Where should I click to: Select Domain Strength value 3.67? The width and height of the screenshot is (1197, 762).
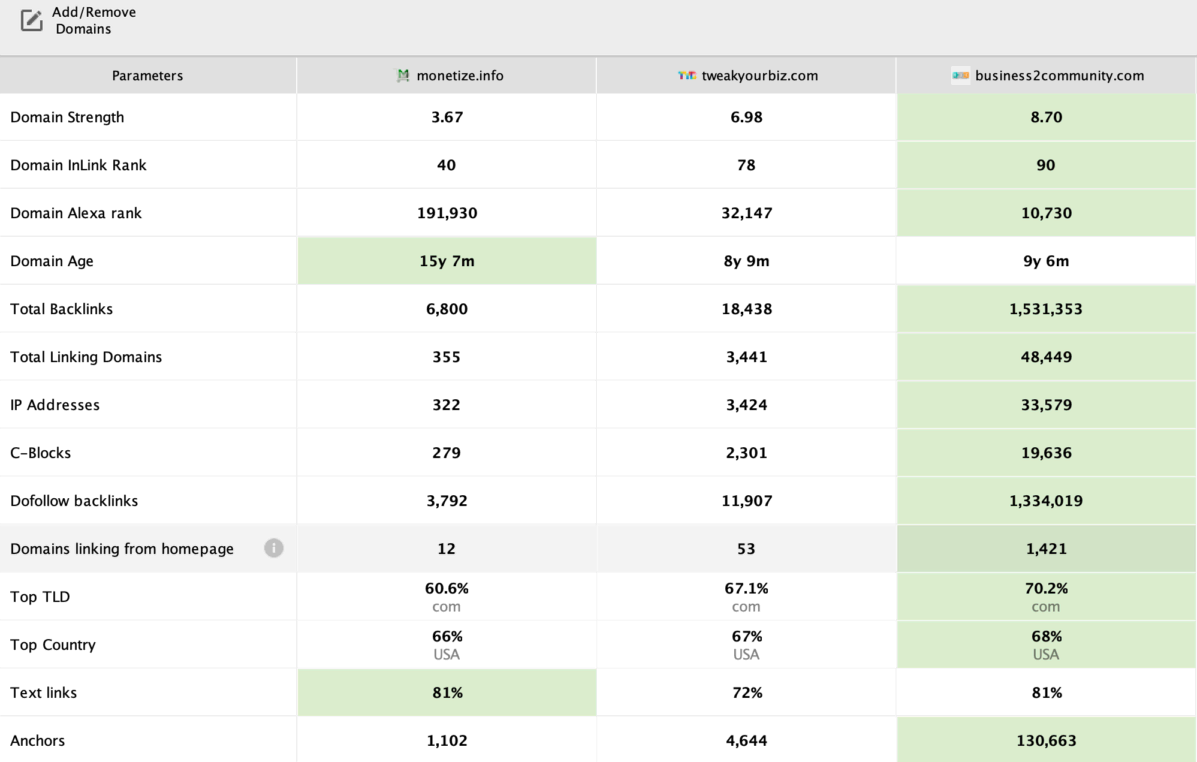tap(447, 118)
